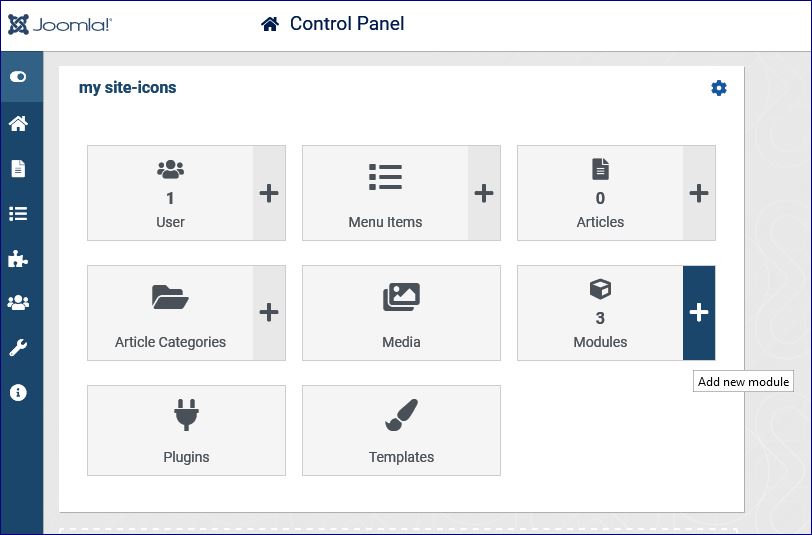Open the Users sidebar group icon

pos(18,302)
